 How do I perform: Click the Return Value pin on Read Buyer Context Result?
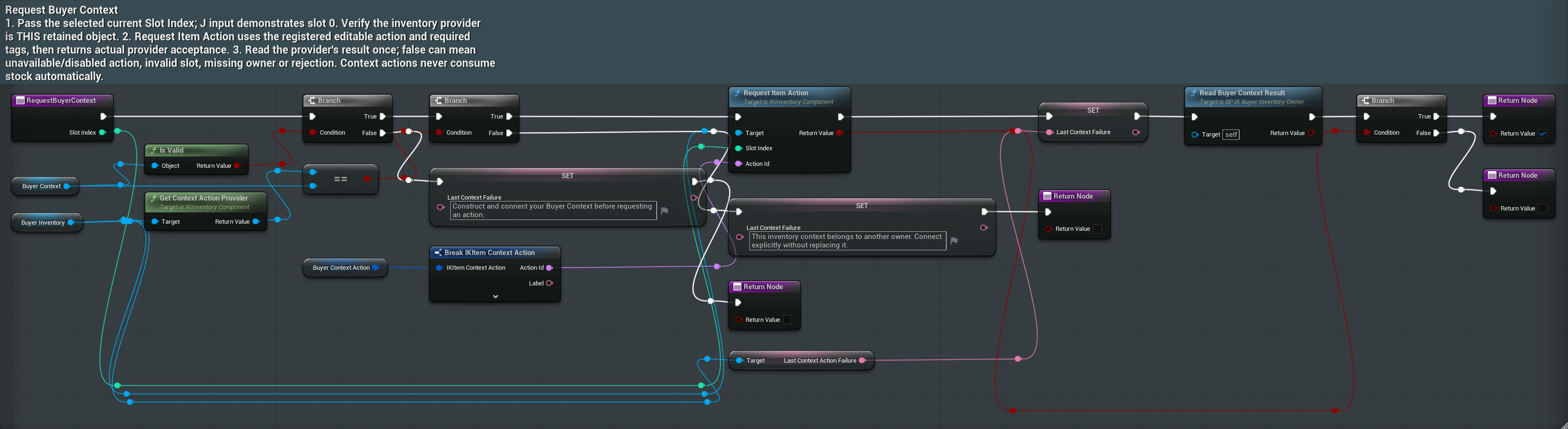(1311, 133)
